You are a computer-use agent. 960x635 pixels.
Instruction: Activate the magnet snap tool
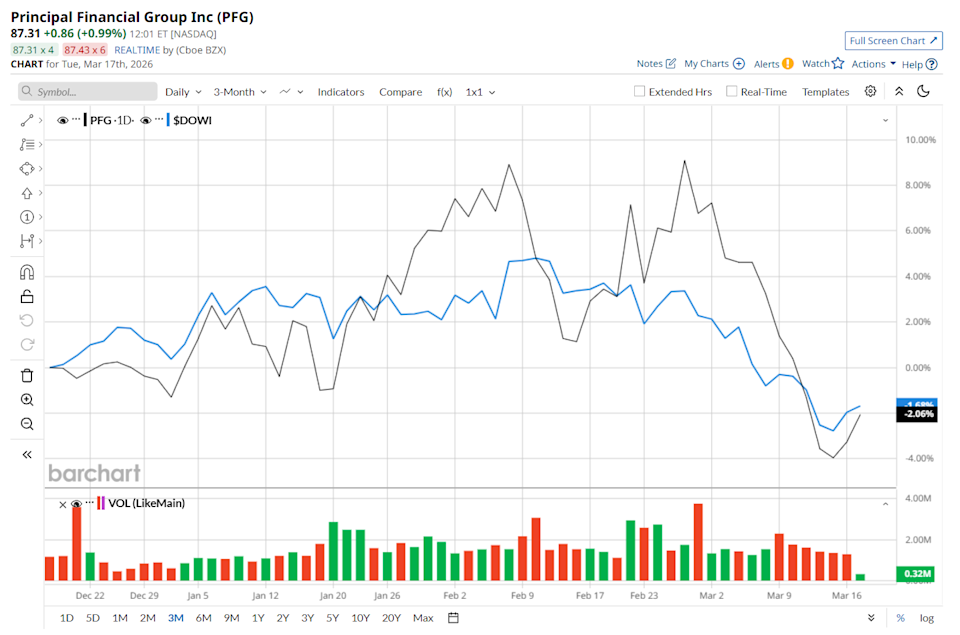[x=27, y=272]
